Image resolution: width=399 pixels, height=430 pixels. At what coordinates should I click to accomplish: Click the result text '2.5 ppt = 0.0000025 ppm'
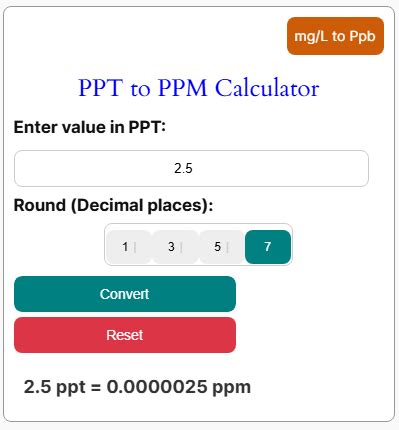137,387
